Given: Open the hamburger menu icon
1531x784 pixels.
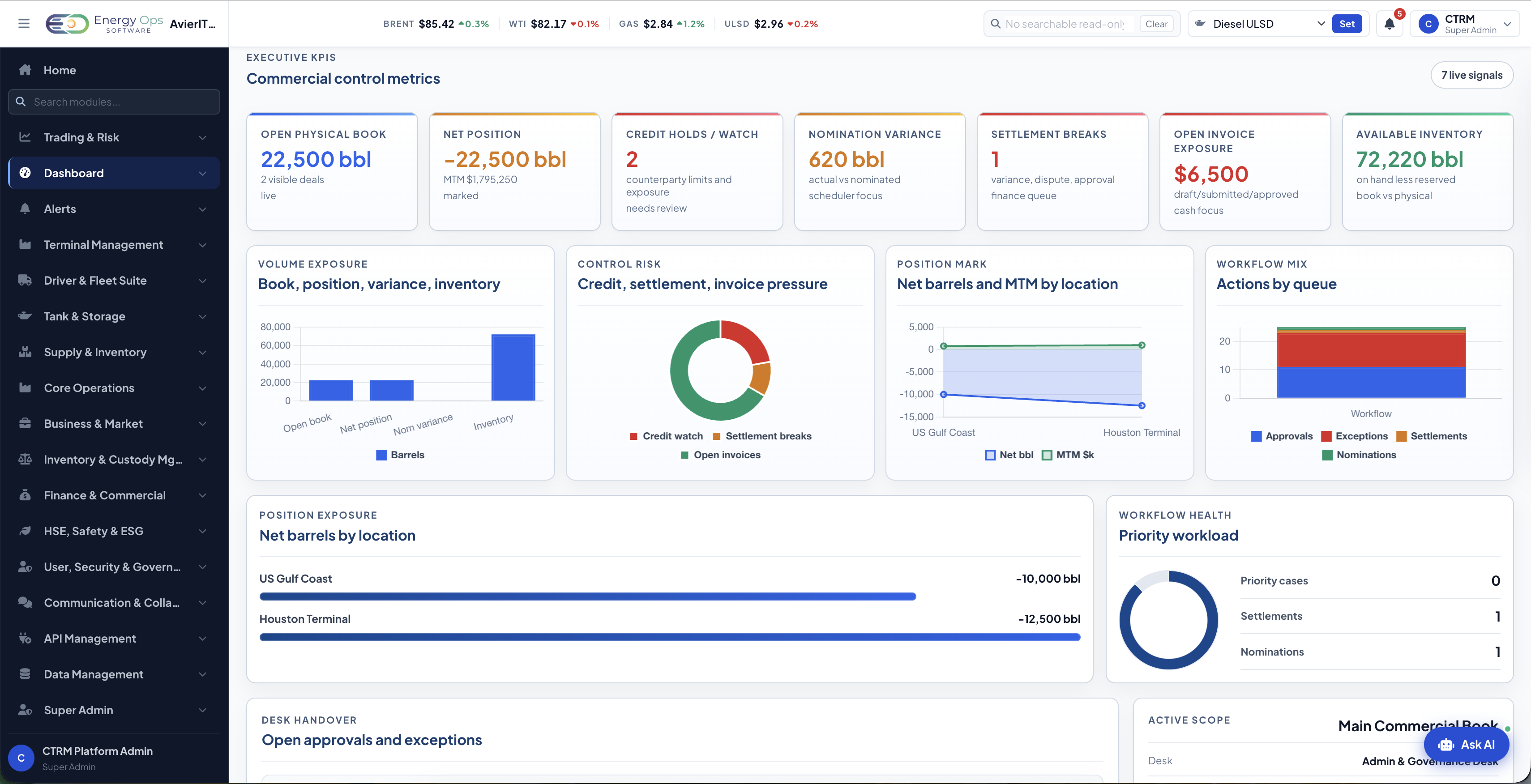Looking at the screenshot, I should coord(24,24).
